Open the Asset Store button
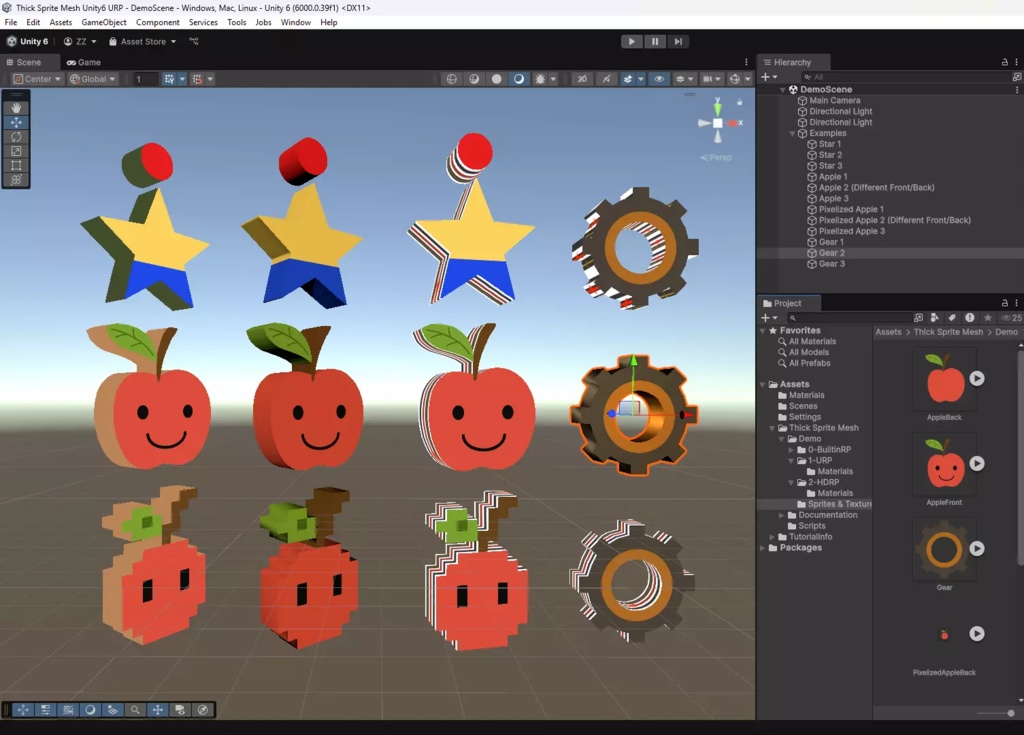1024x735 pixels. [x=143, y=42]
